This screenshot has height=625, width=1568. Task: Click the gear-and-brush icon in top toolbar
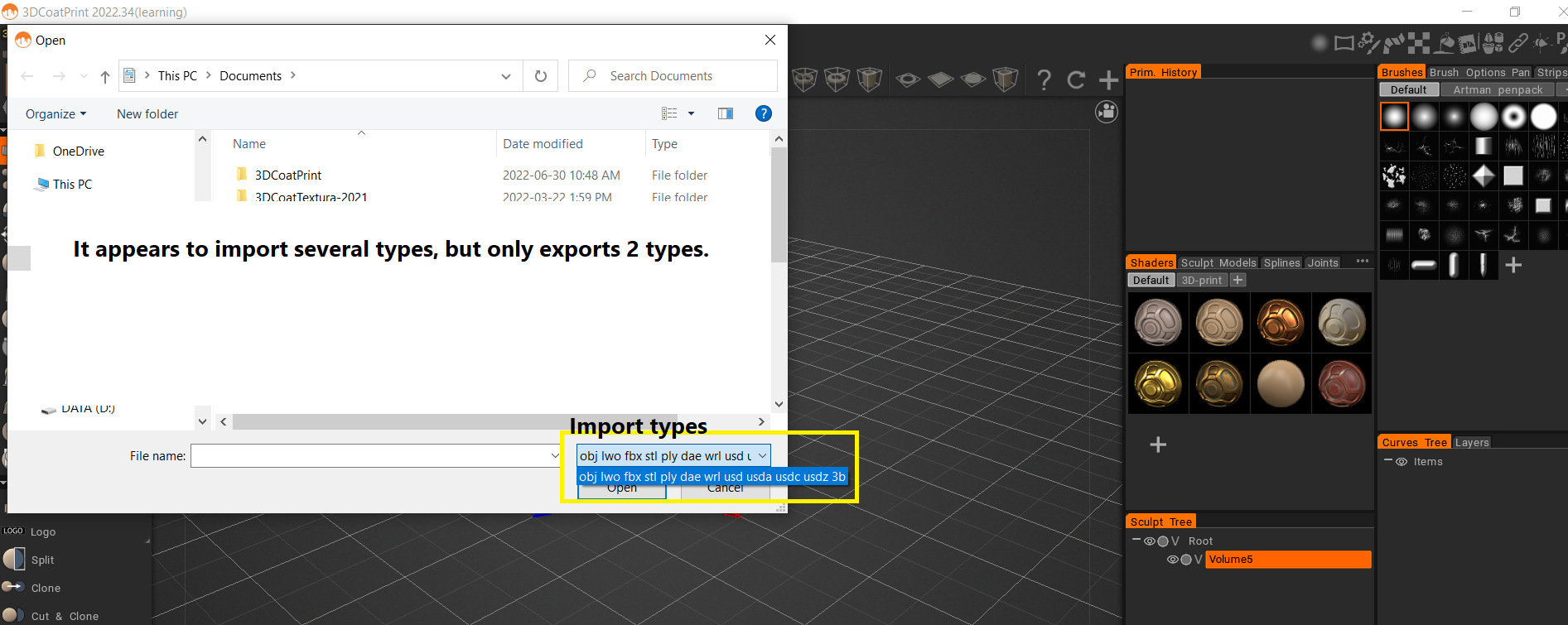pos(1369,42)
